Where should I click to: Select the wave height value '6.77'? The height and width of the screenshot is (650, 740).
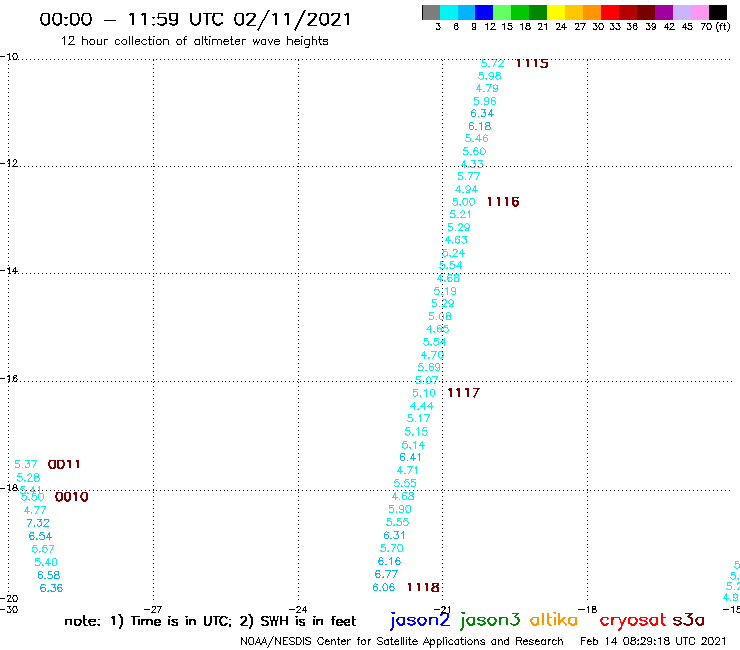pos(386,574)
